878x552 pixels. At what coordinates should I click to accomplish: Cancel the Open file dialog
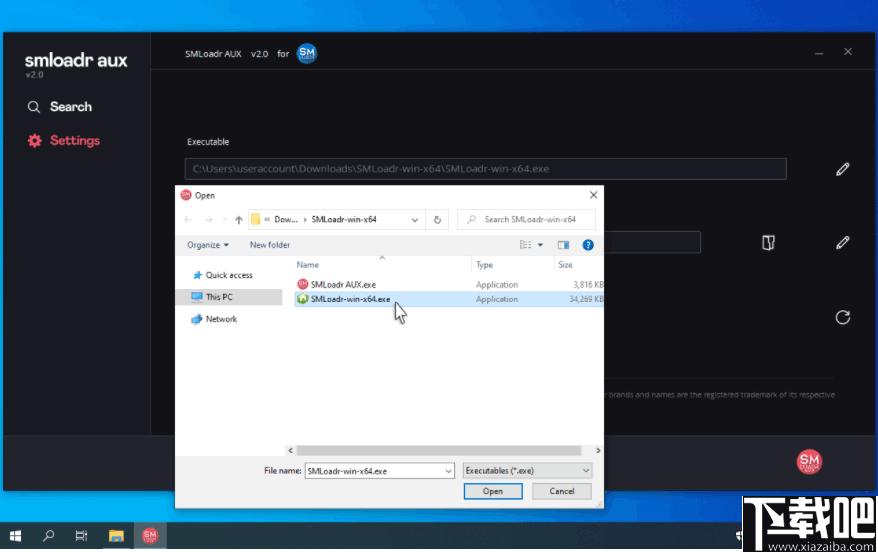click(x=562, y=491)
